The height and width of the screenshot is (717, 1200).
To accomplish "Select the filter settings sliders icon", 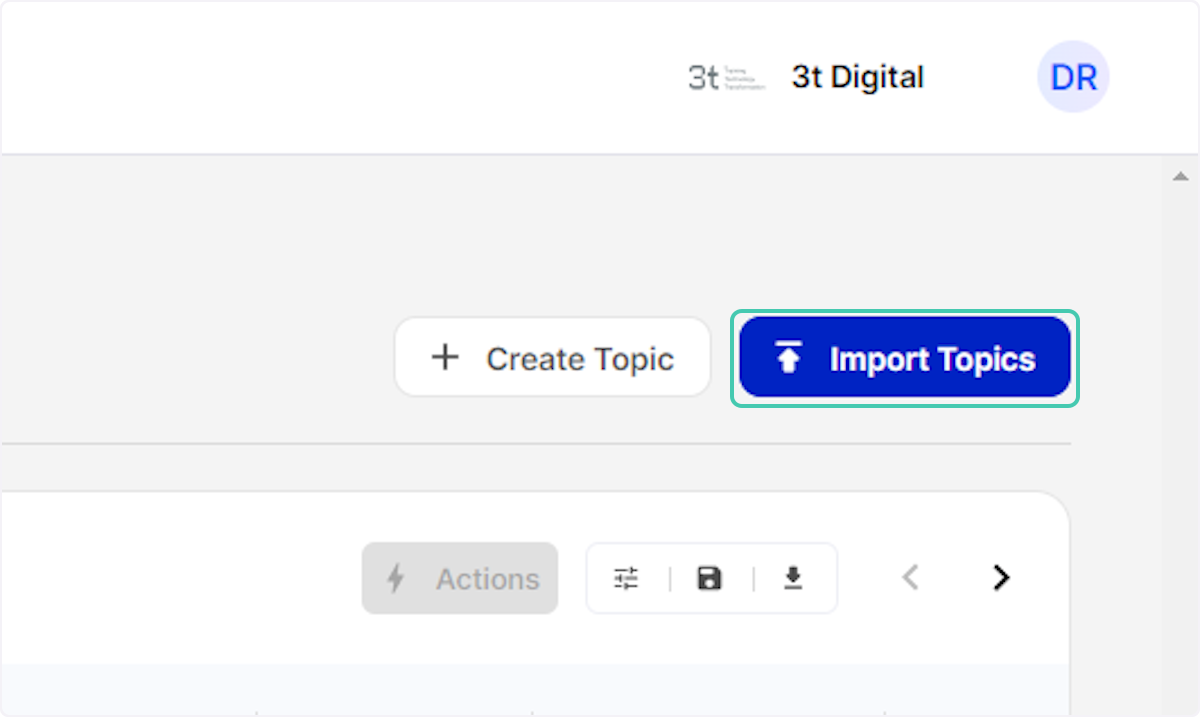I will pyautogui.click(x=627, y=577).
